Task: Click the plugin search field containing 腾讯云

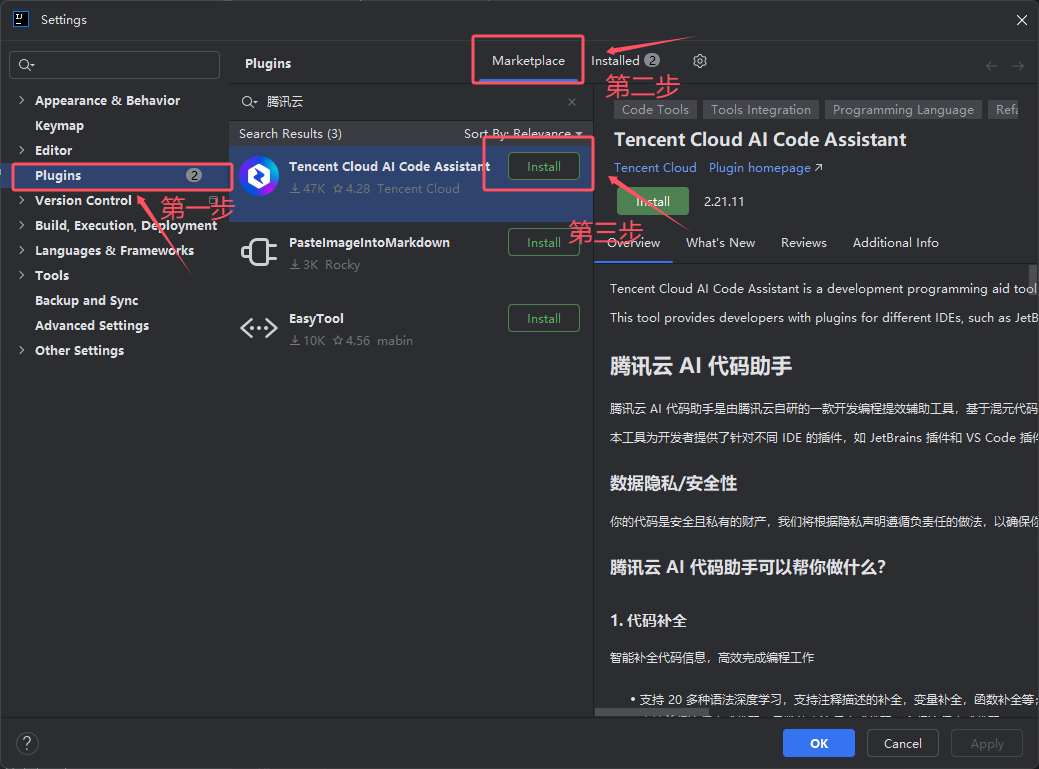Action: [411, 102]
